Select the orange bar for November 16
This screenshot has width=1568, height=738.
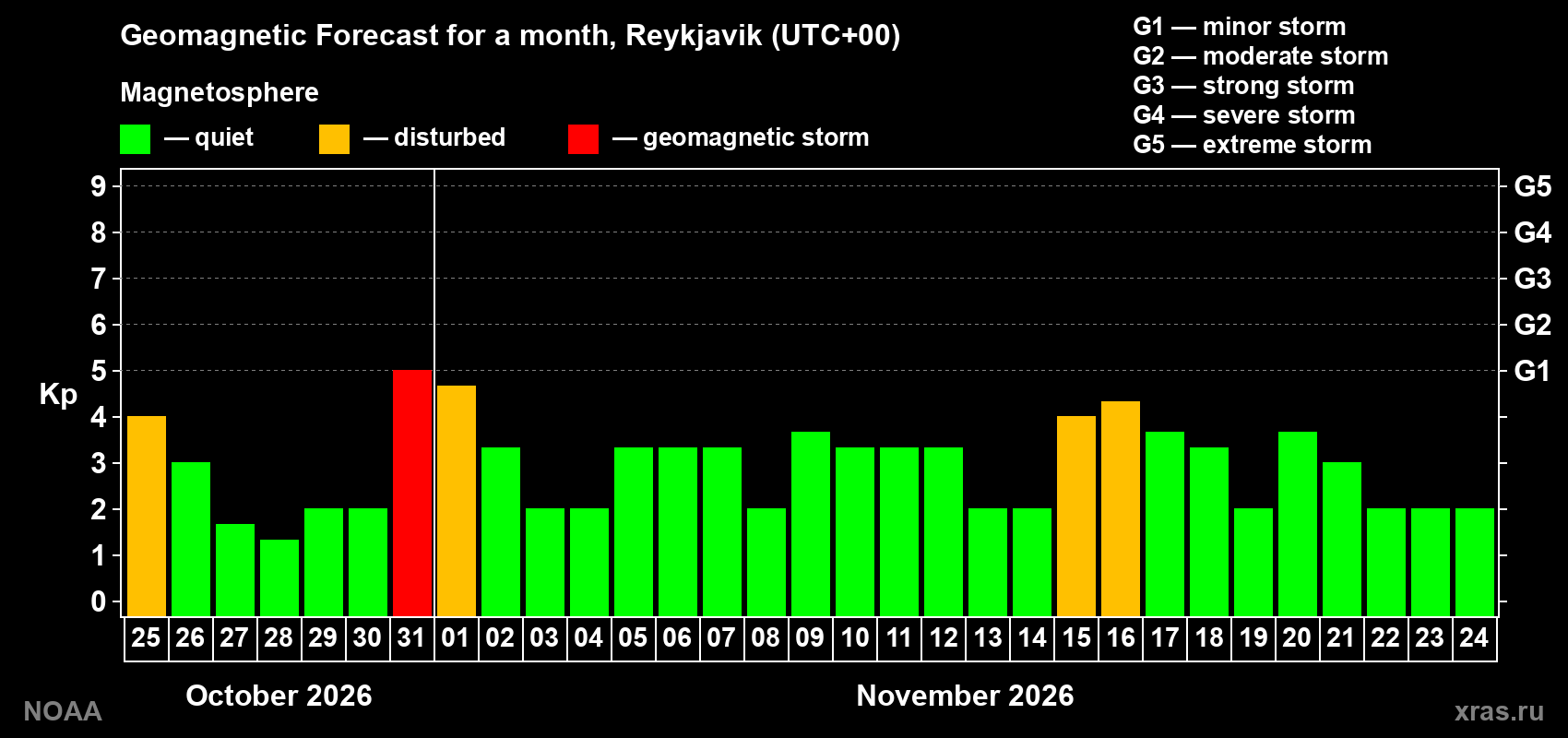[x=1121, y=509]
